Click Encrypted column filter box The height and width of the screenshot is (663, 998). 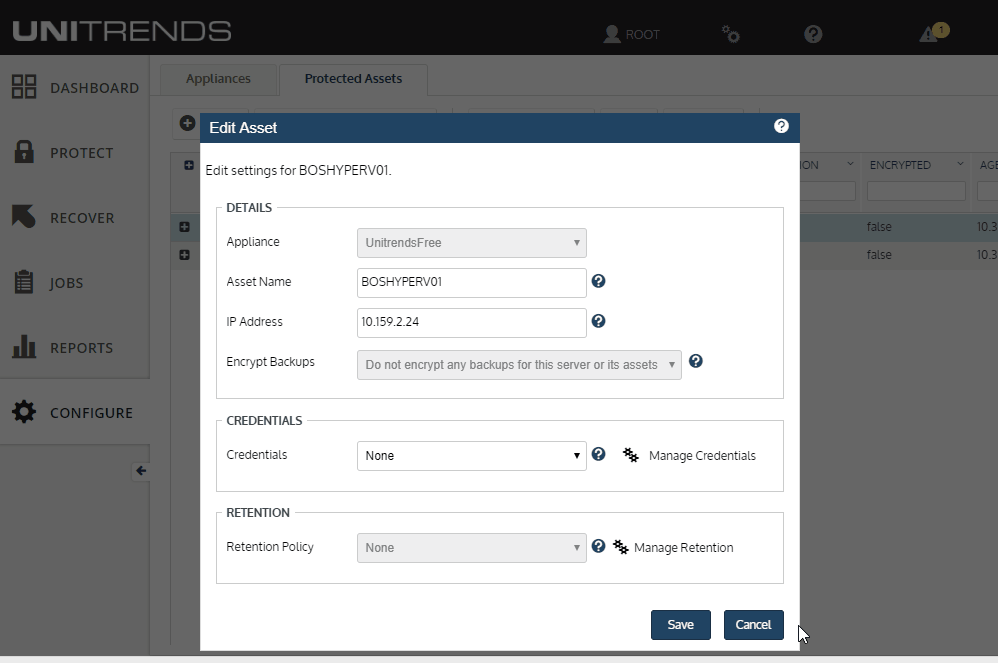[916, 191]
